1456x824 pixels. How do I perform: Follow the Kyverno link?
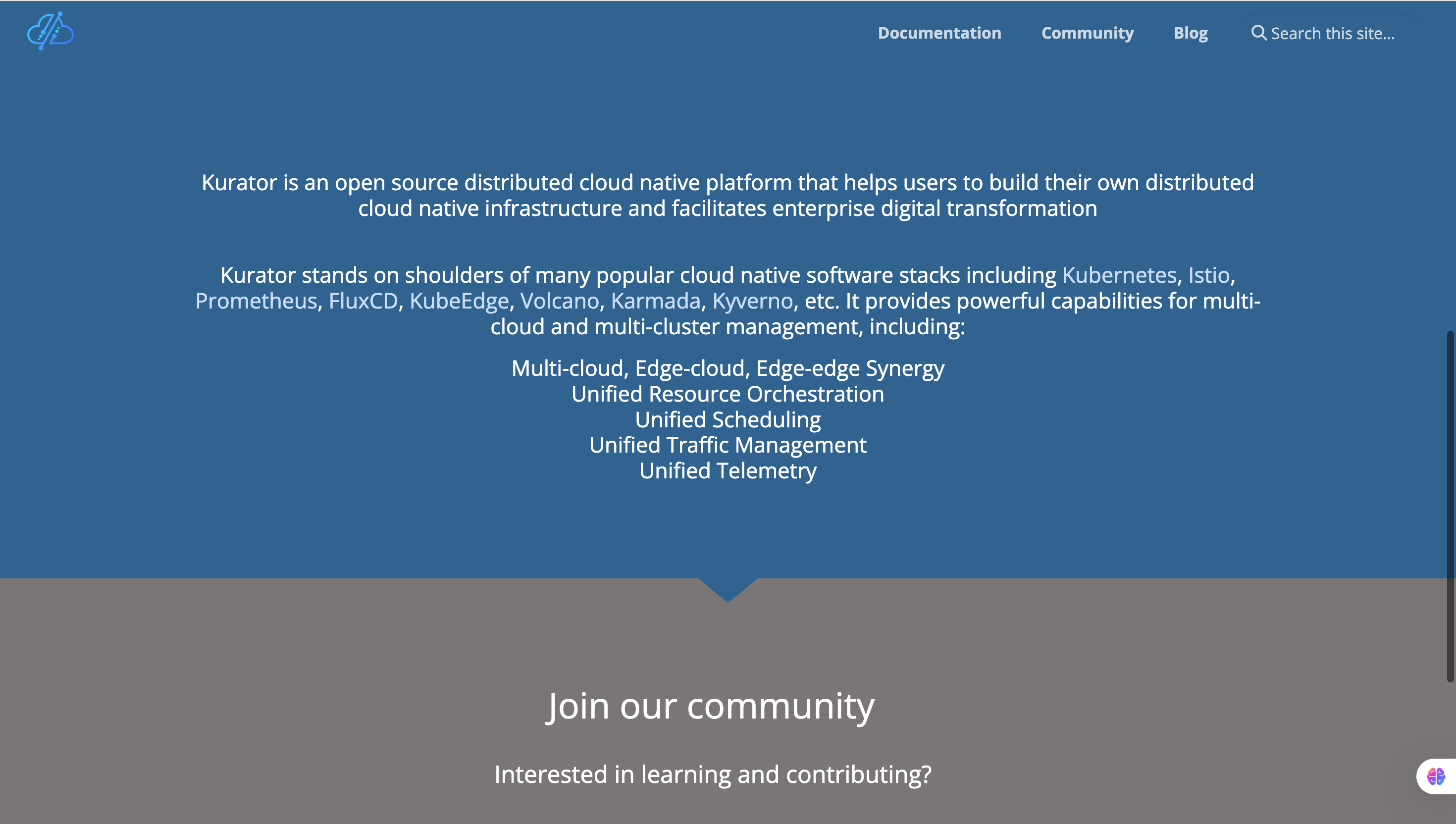point(752,301)
